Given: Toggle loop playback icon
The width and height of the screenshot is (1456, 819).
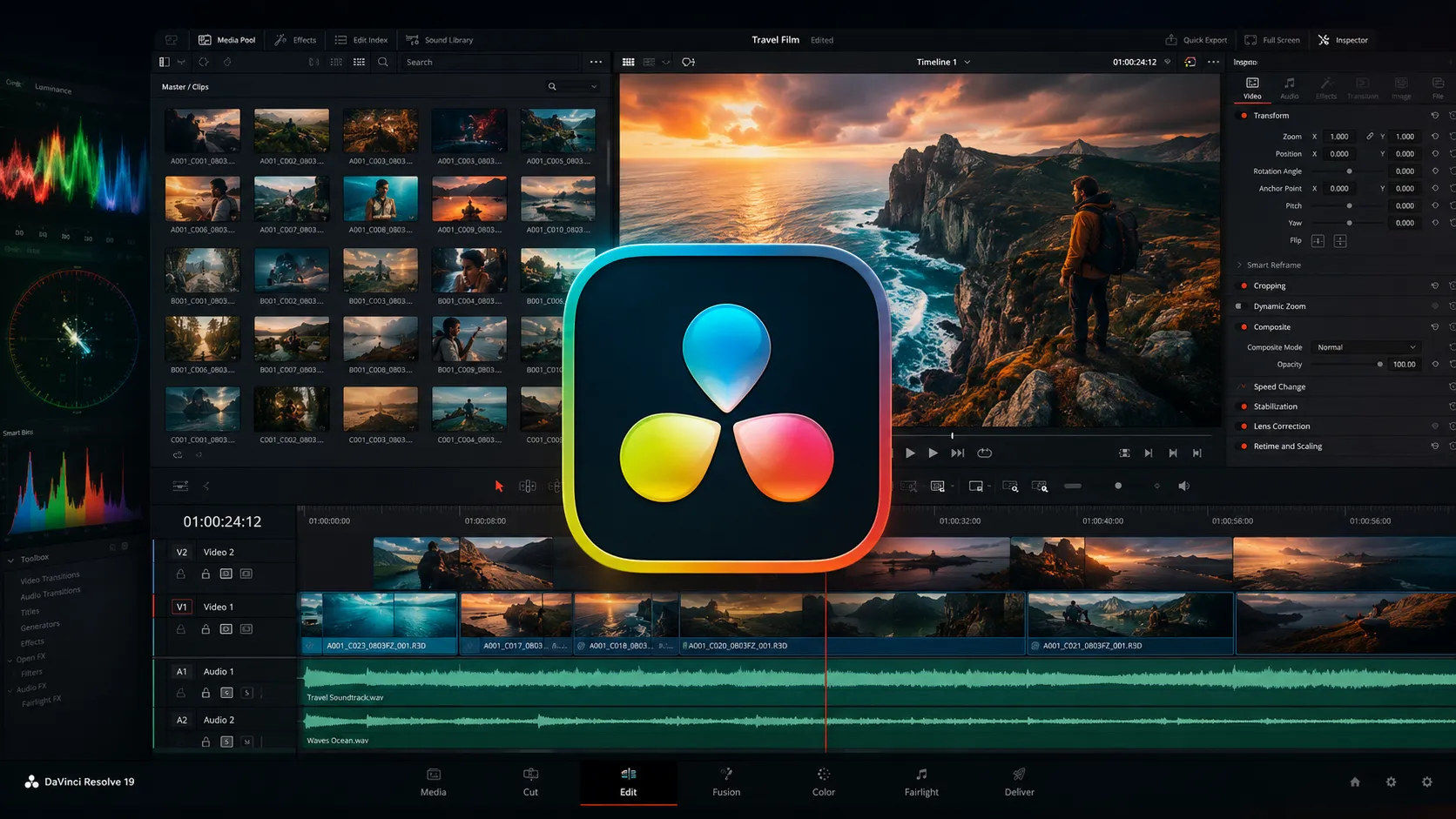Looking at the screenshot, I should 985,453.
